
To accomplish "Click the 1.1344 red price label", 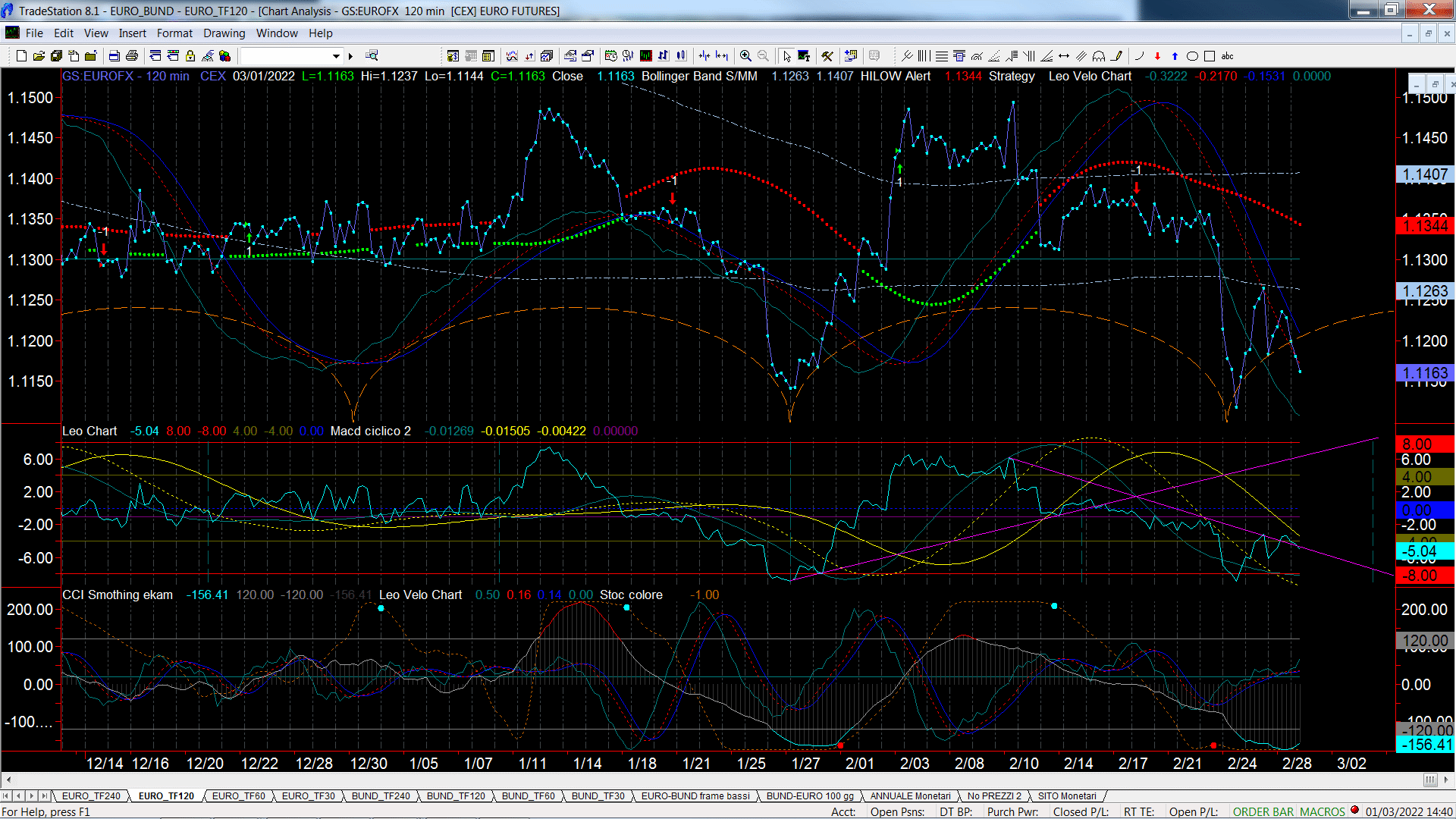I will pyautogui.click(x=1425, y=225).
